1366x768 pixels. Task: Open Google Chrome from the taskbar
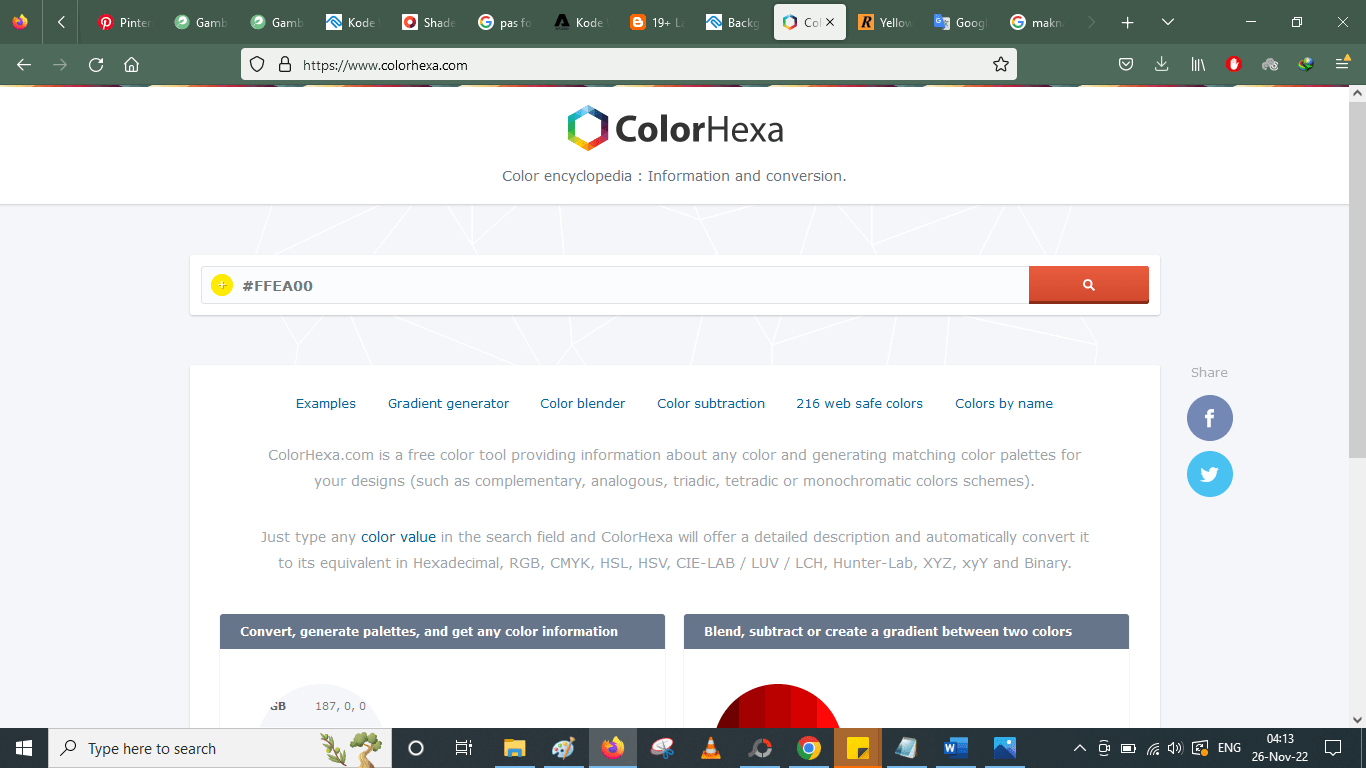(809, 748)
